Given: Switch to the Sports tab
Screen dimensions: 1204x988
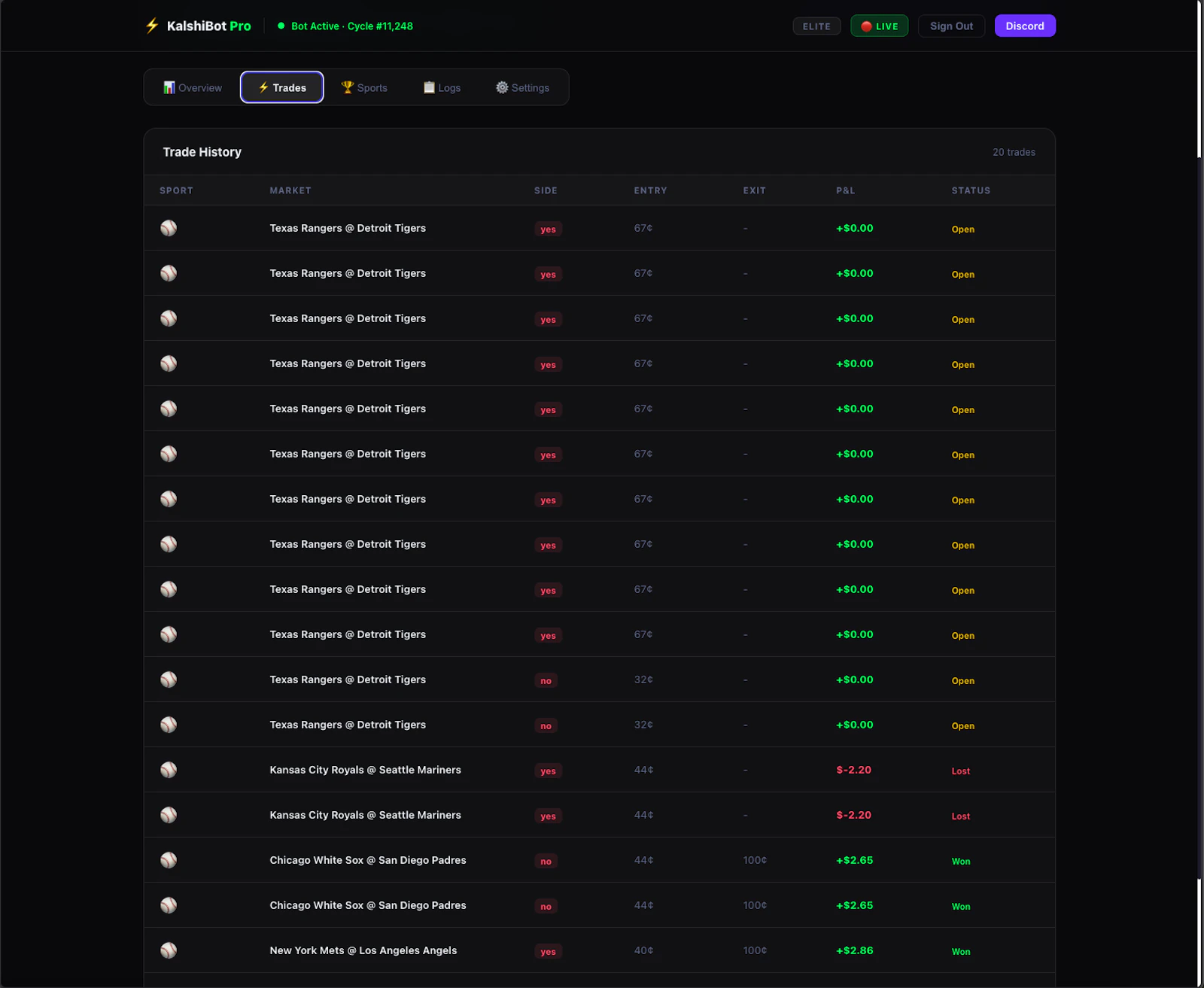Looking at the screenshot, I should 364,87.
